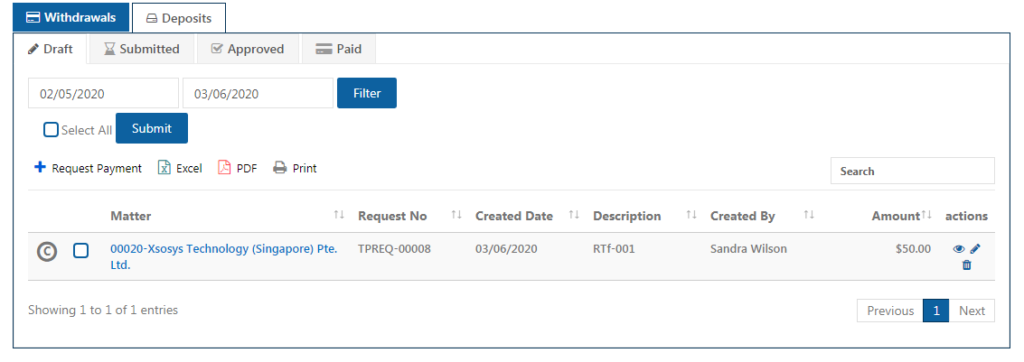Screen dimensions: 1024x362
Task: Open the Submitted tab
Action: point(142,49)
